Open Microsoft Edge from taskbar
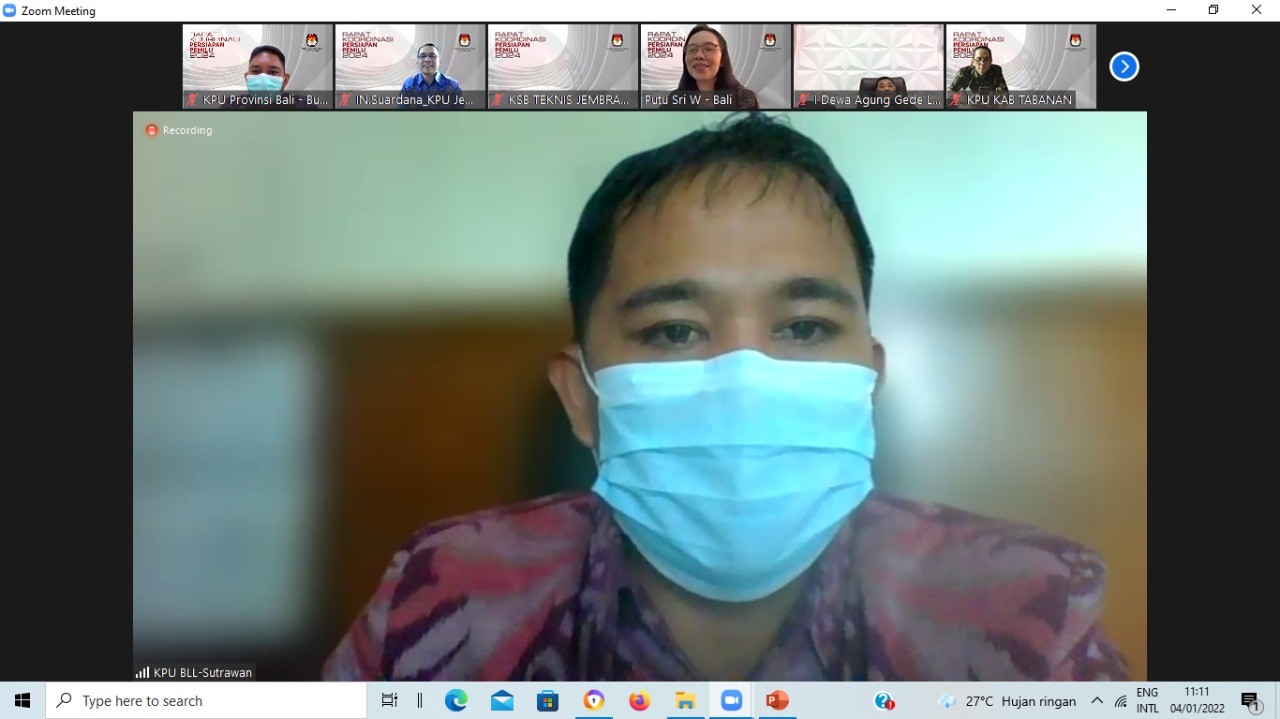Image resolution: width=1280 pixels, height=719 pixels. (x=456, y=701)
